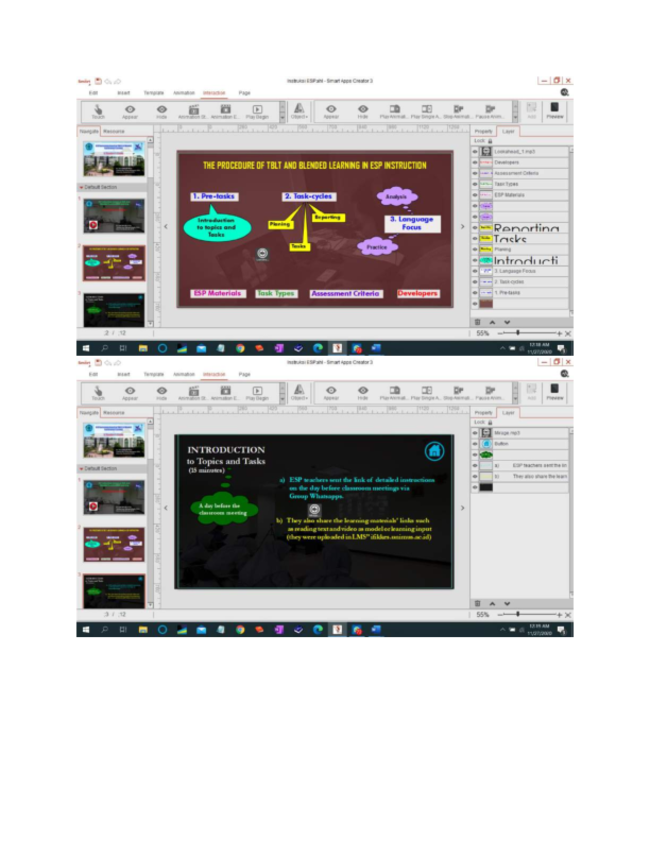Viewport: 650px width, 841px height.
Task: Switch to Resource tab in upper window
Action: pos(114,131)
